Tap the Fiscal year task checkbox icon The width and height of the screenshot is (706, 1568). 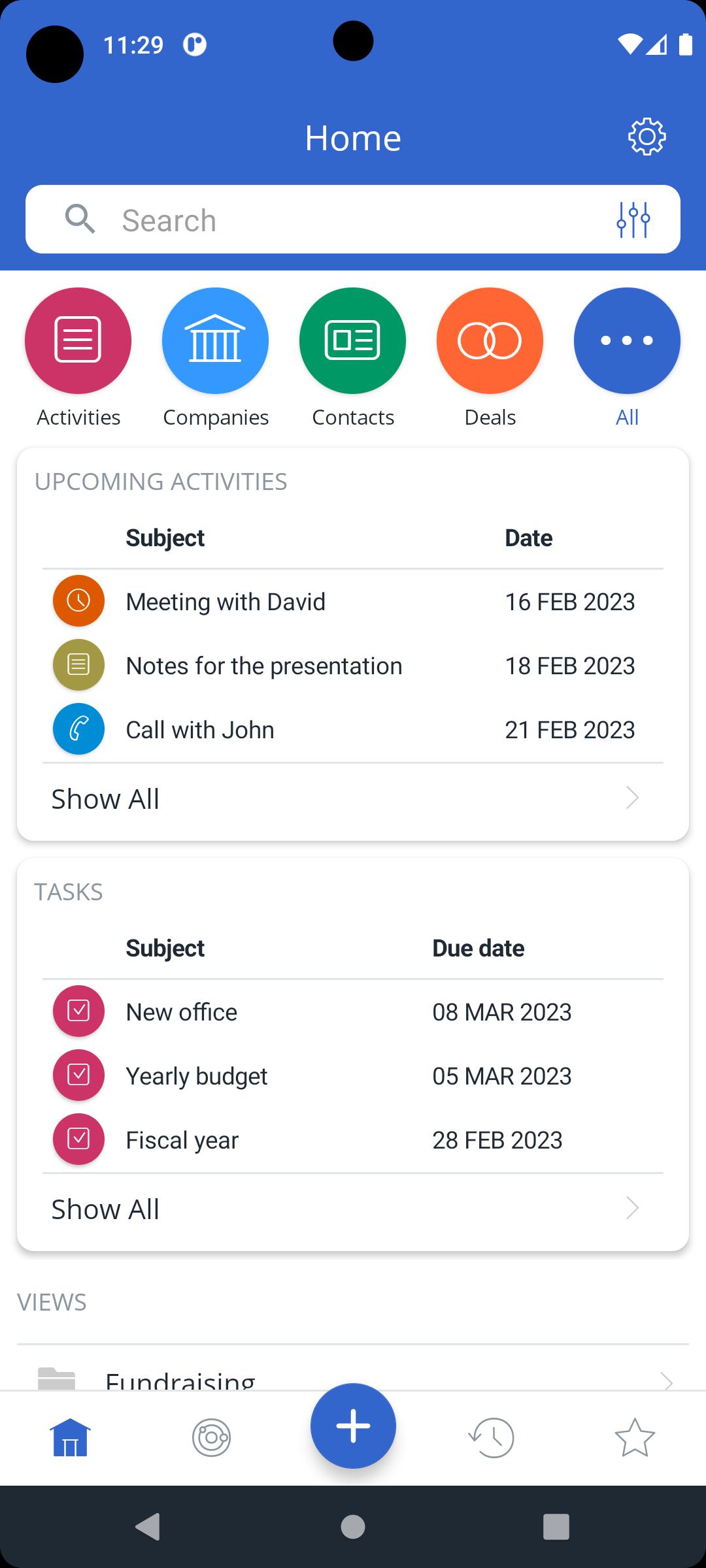coord(78,1139)
